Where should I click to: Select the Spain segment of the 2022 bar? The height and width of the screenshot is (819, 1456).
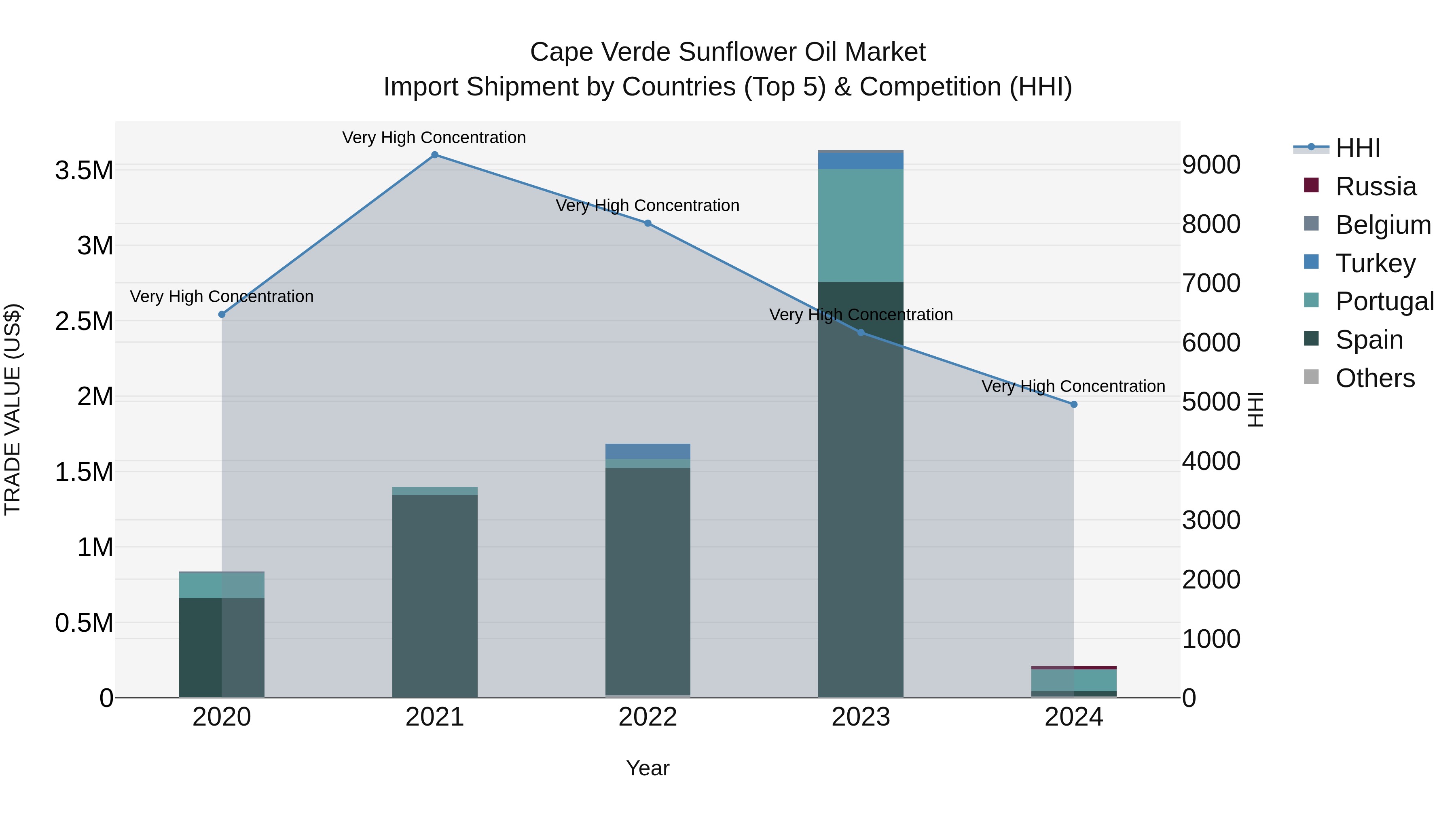648,582
